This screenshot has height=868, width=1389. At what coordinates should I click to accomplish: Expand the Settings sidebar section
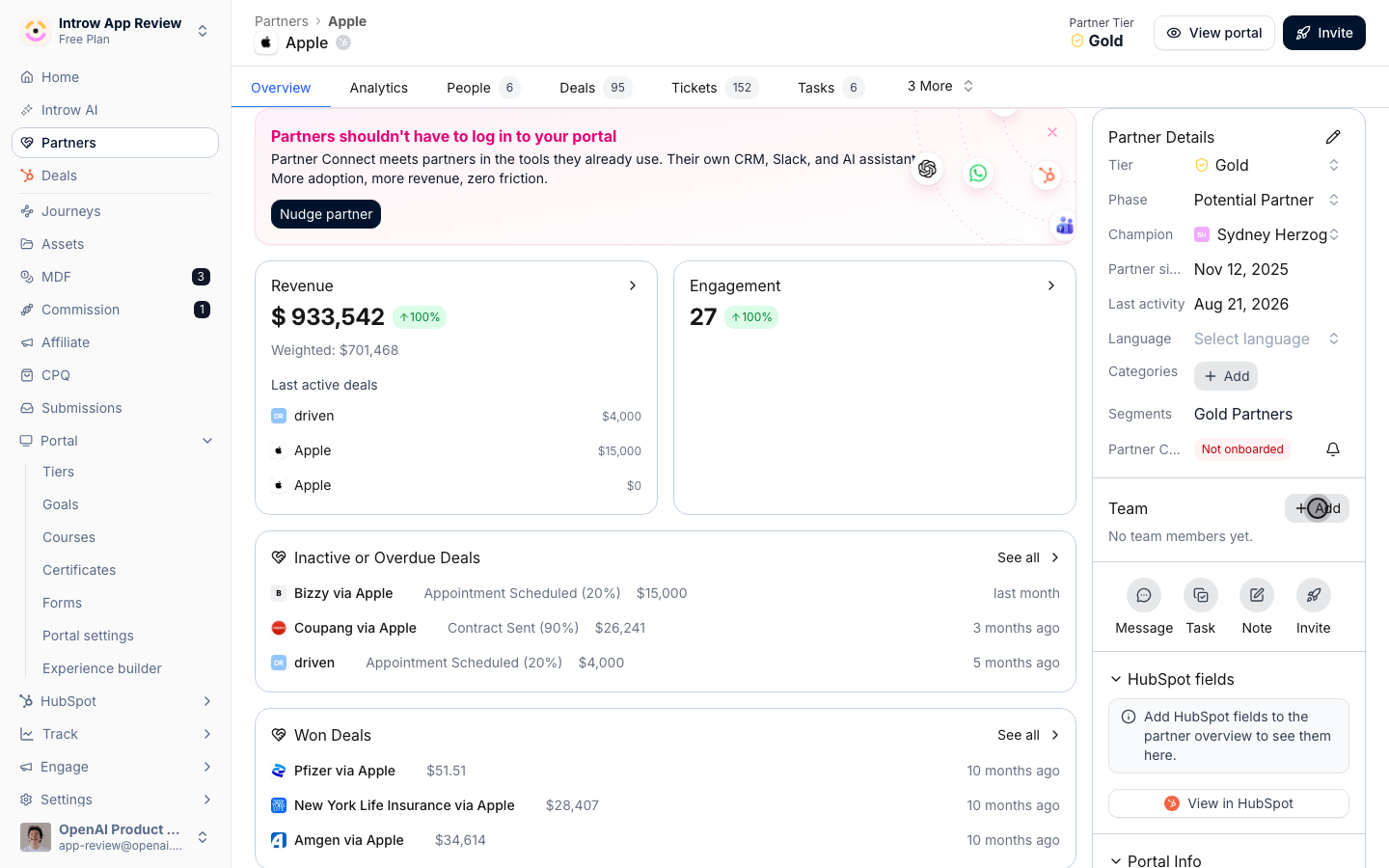point(207,800)
